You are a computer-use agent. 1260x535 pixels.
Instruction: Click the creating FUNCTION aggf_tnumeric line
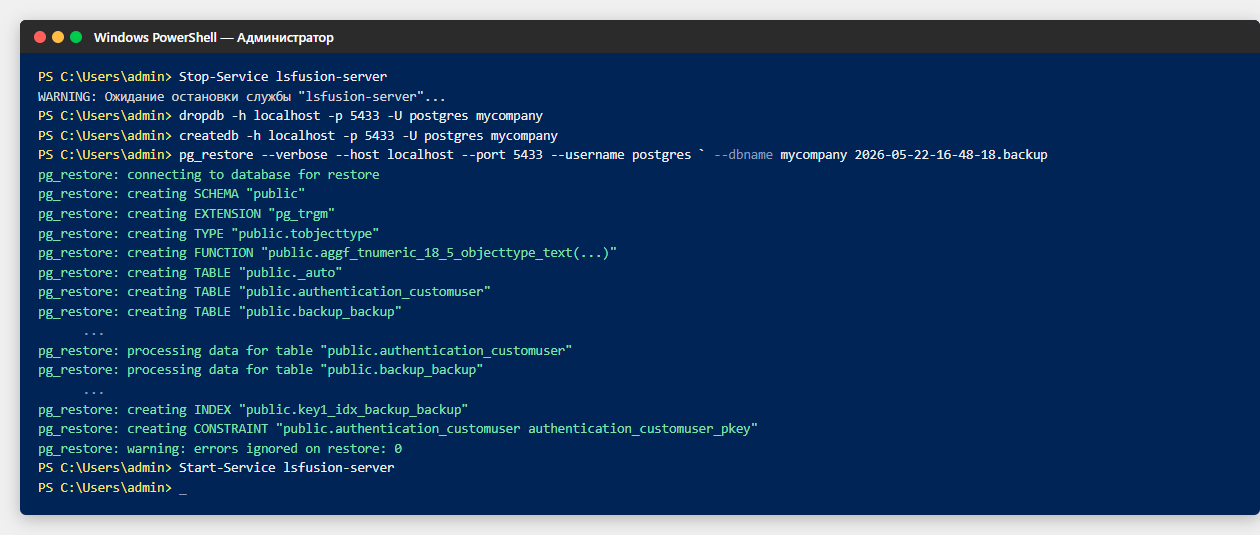[x=328, y=253]
